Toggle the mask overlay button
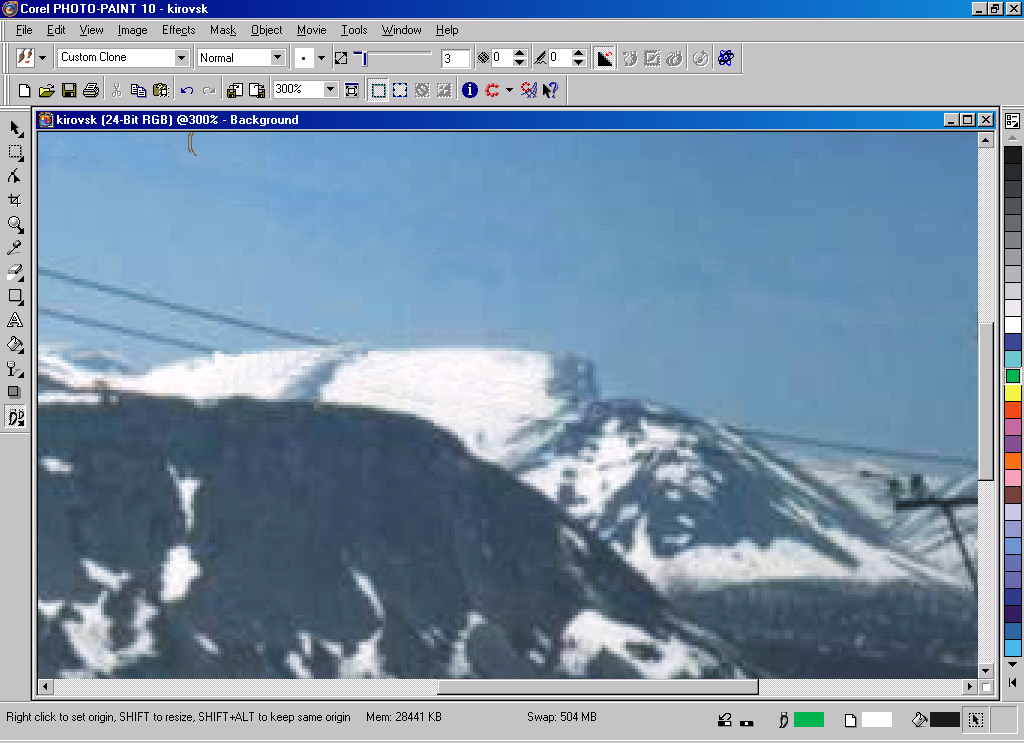Image resolution: width=1024 pixels, height=743 pixels. click(x=423, y=90)
